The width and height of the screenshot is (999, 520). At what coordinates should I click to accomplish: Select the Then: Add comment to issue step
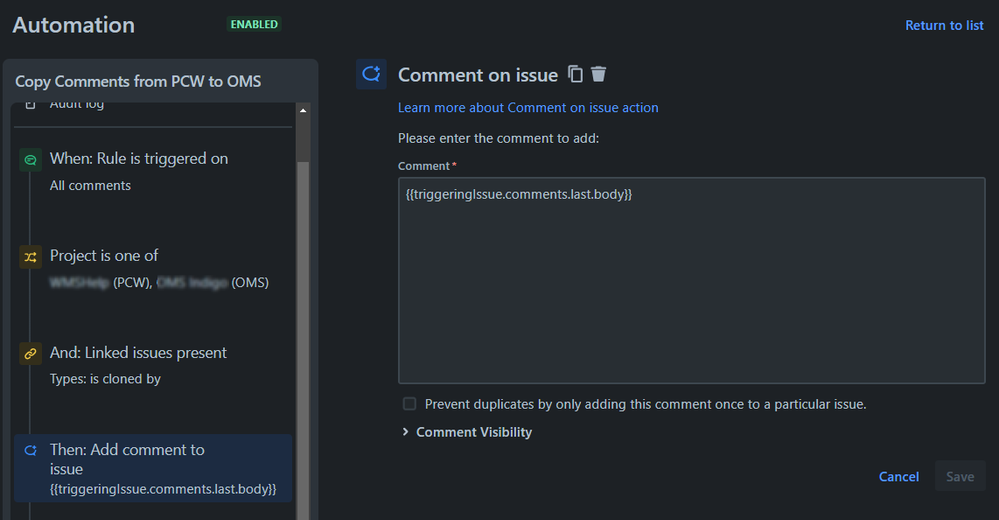pos(153,468)
